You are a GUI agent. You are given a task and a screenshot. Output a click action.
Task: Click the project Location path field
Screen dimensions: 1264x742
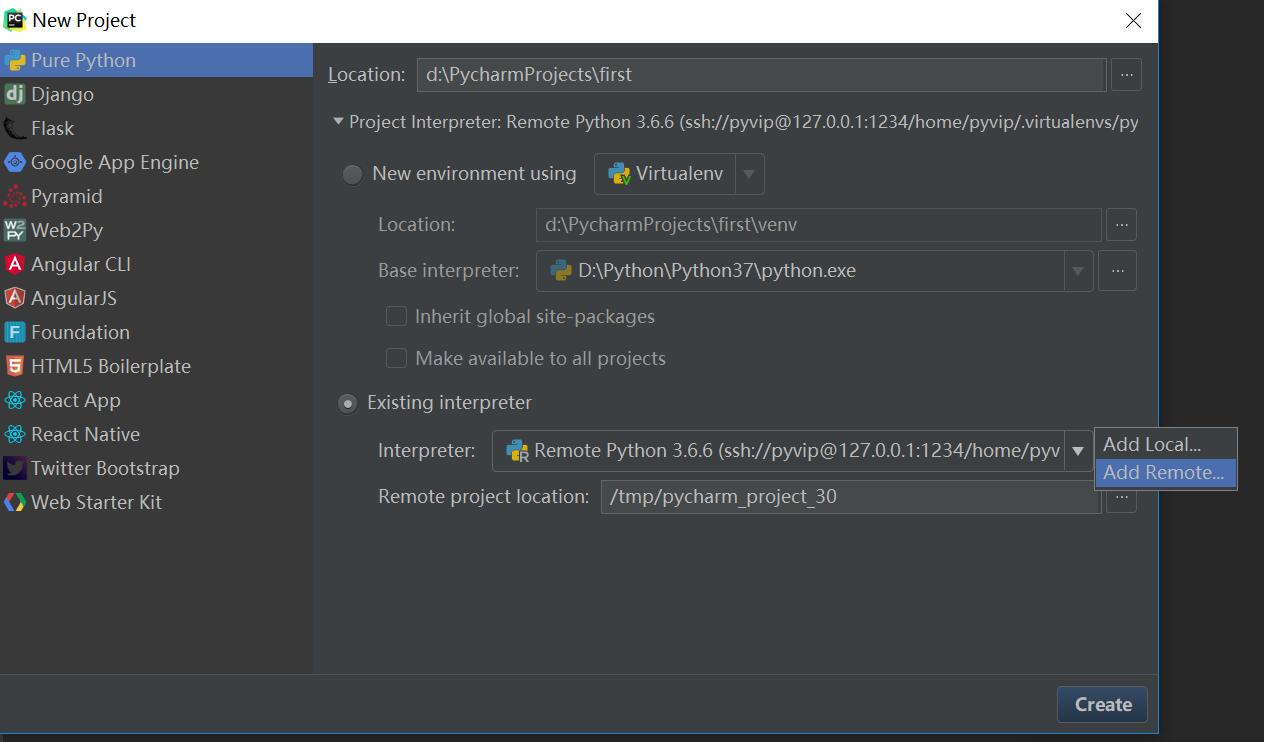(761, 74)
